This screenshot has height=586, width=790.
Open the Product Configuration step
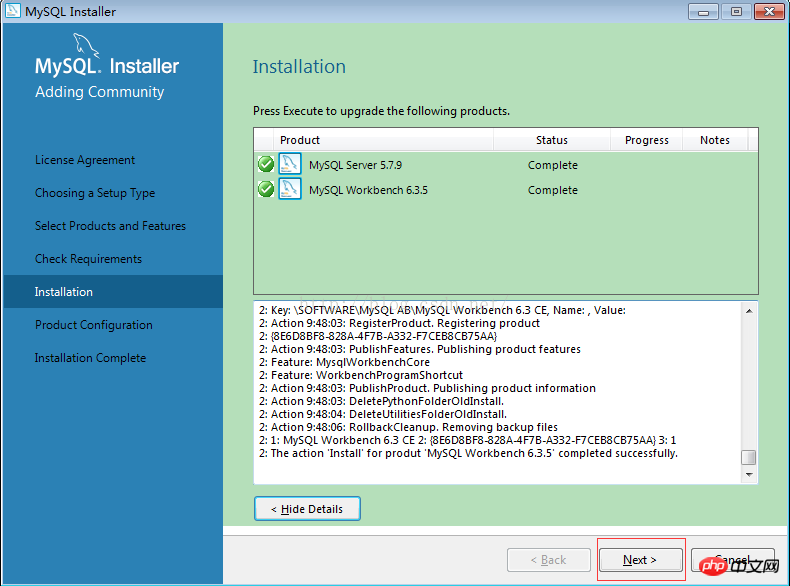(x=94, y=325)
